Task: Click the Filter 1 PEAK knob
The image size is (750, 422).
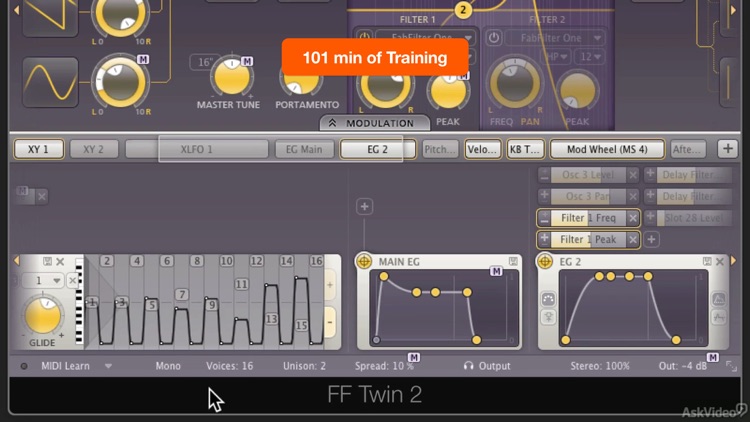Action: pos(448,91)
